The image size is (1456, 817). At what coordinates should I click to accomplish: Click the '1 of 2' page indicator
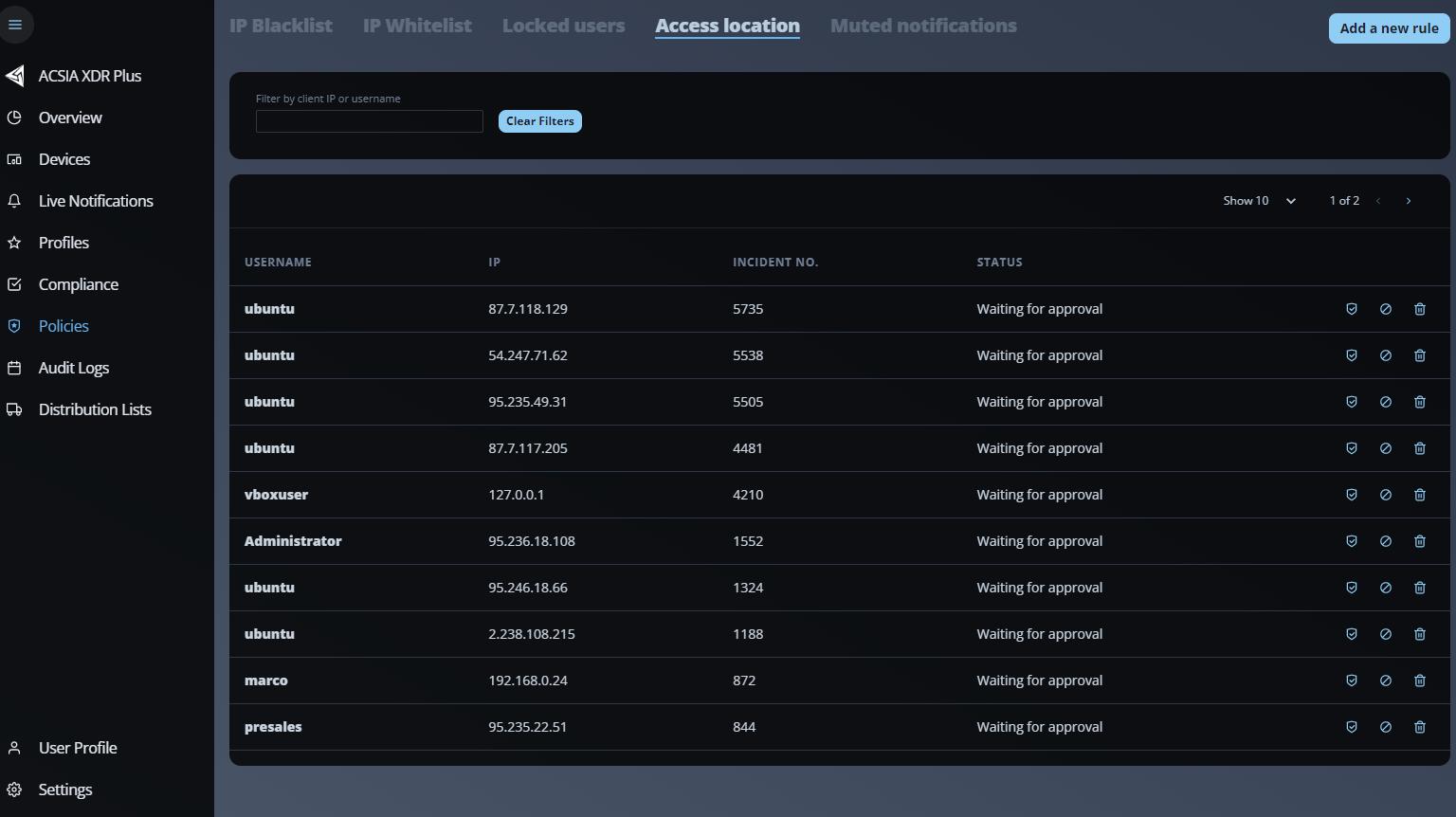coord(1344,201)
